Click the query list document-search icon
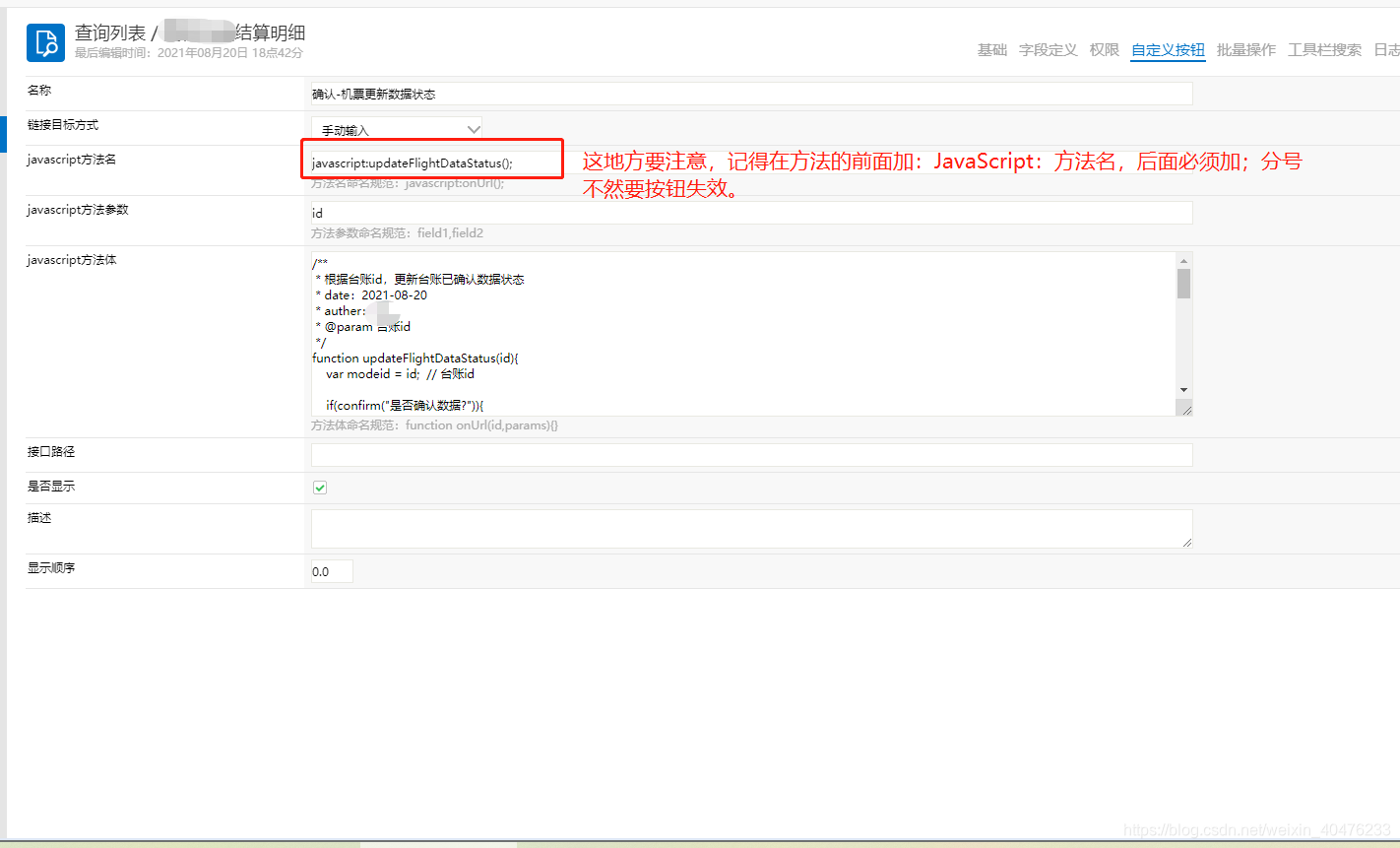This screenshot has width=1400, height=848. (45, 43)
